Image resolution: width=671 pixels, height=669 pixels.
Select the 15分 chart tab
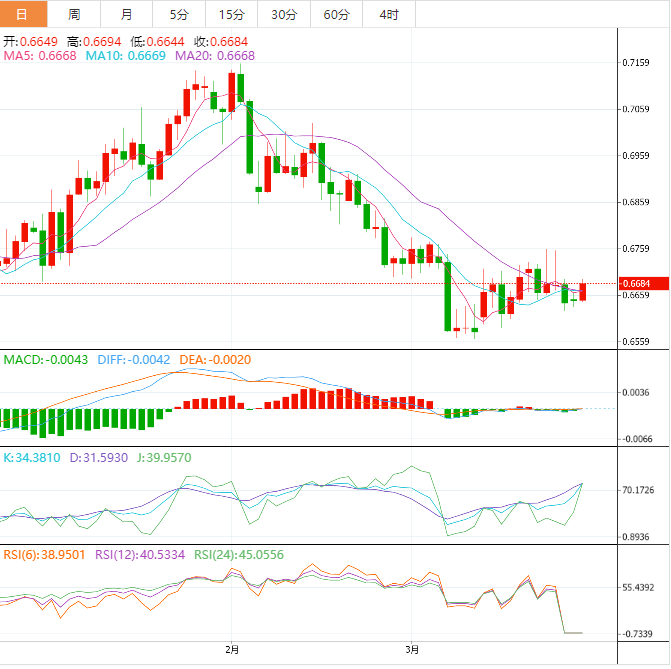(230, 14)
